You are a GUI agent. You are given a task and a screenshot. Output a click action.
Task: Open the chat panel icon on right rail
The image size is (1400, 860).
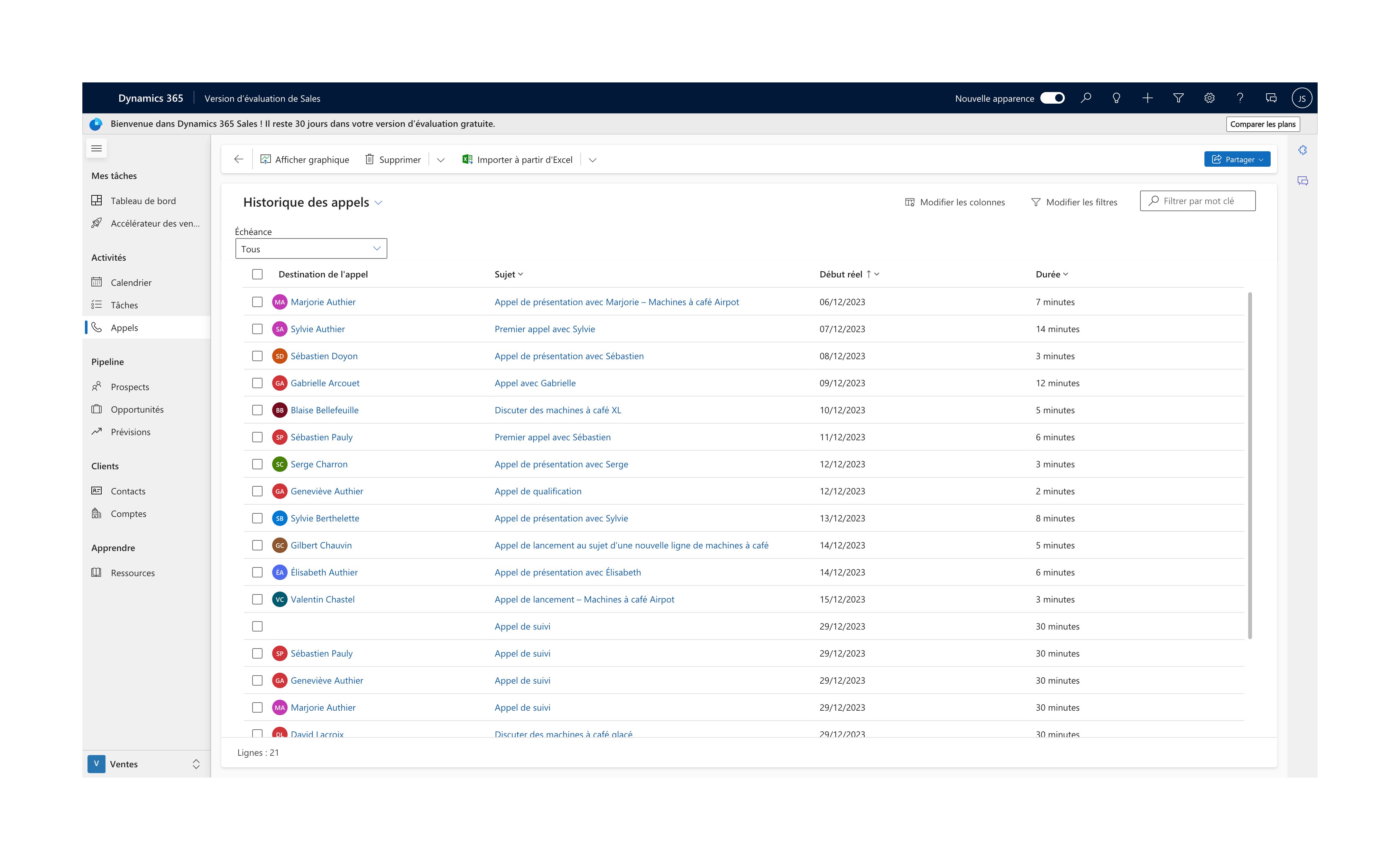click(x=1302, y=181)
